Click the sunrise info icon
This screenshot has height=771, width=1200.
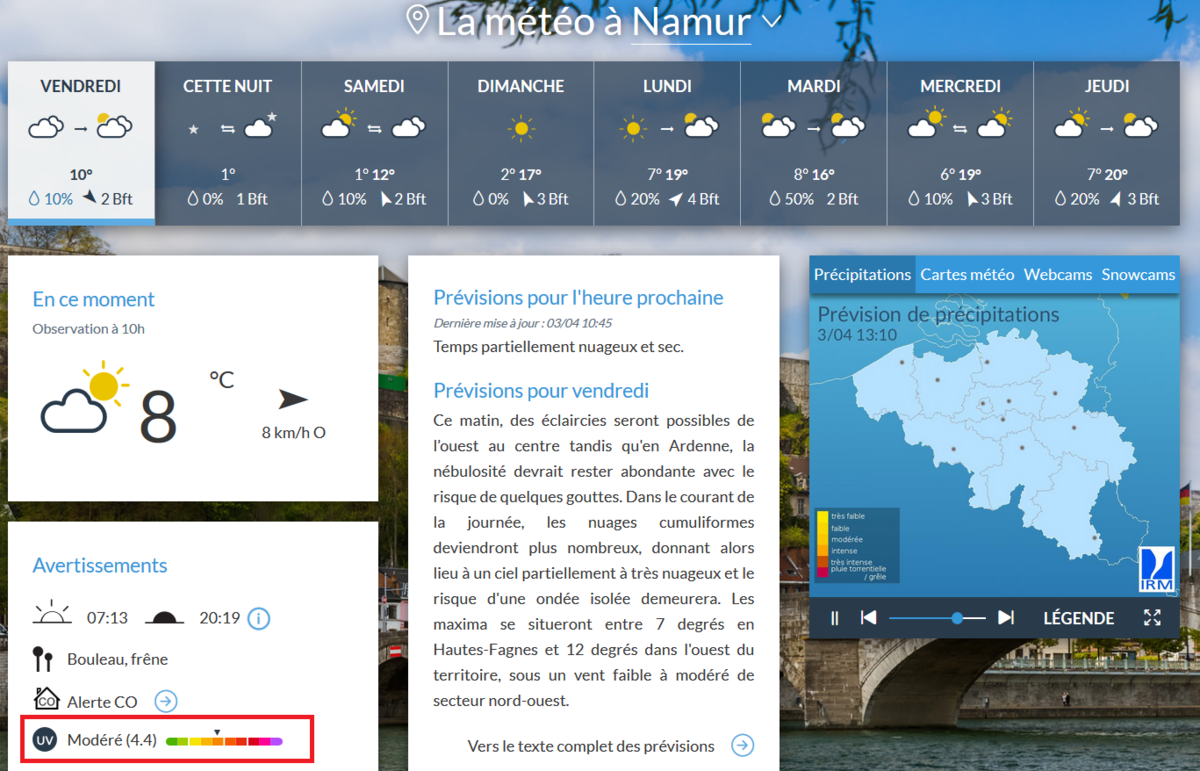[x=258, y=618]
